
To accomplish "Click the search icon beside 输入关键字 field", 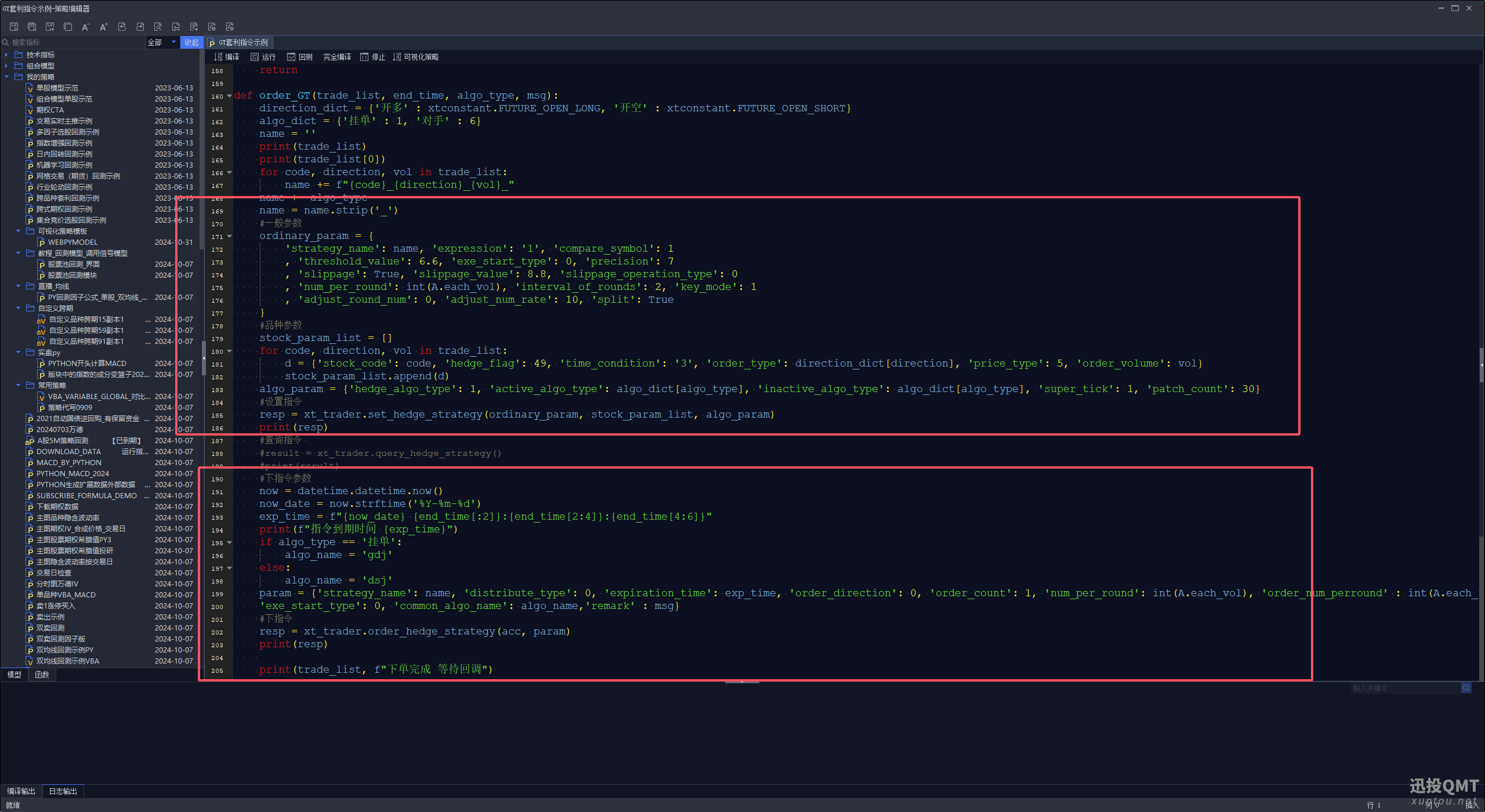I will click(1466, 688).
